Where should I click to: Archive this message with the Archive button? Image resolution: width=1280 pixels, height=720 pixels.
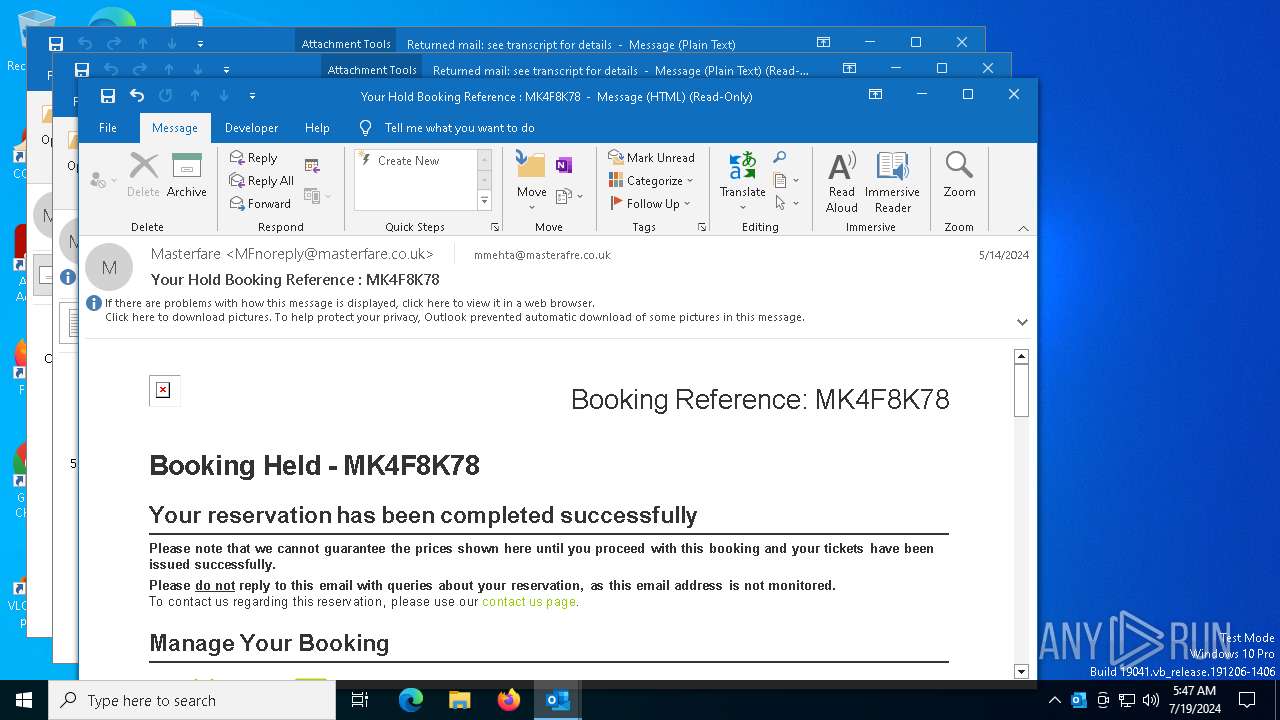coord(187,175)
